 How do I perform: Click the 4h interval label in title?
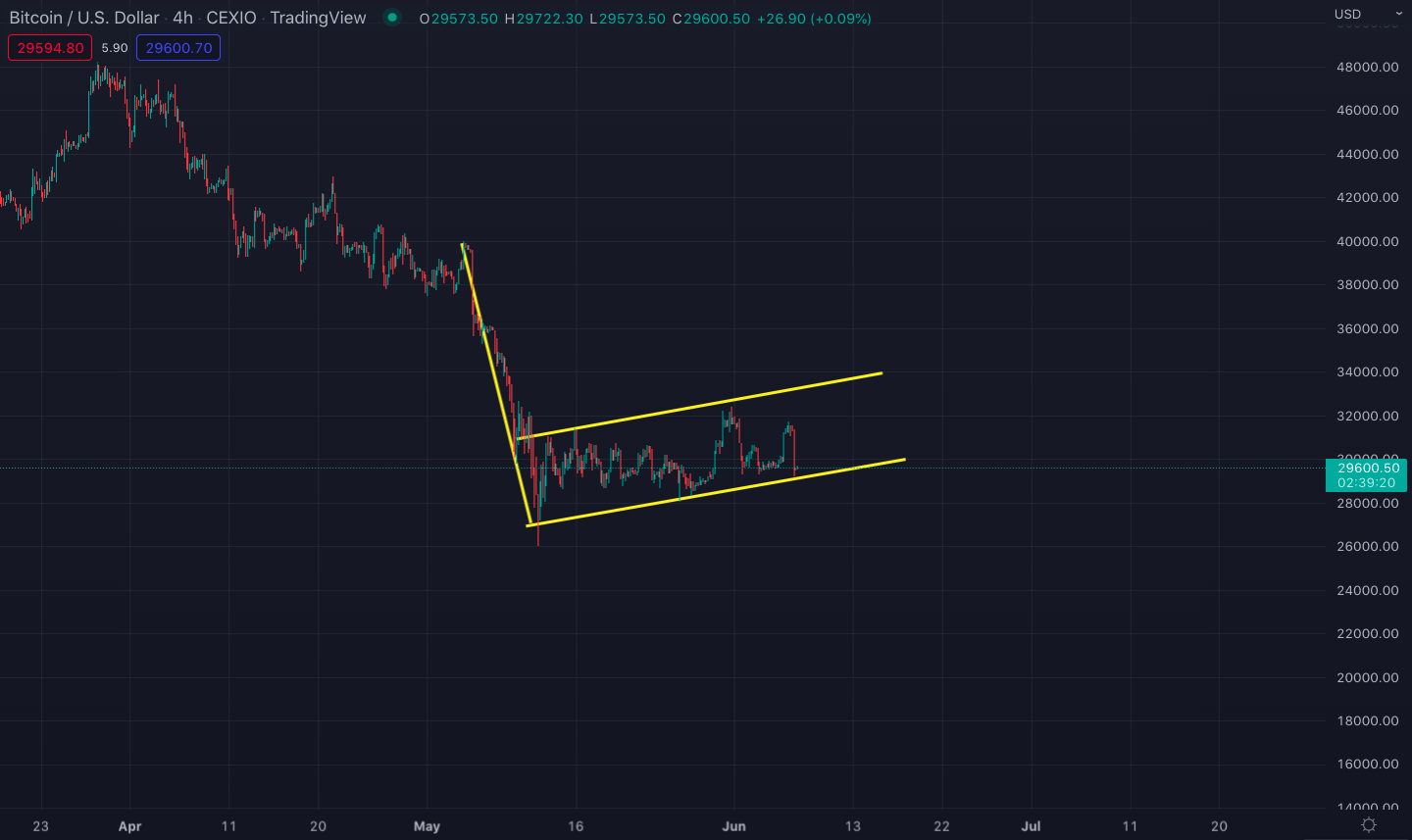point(182,18)
